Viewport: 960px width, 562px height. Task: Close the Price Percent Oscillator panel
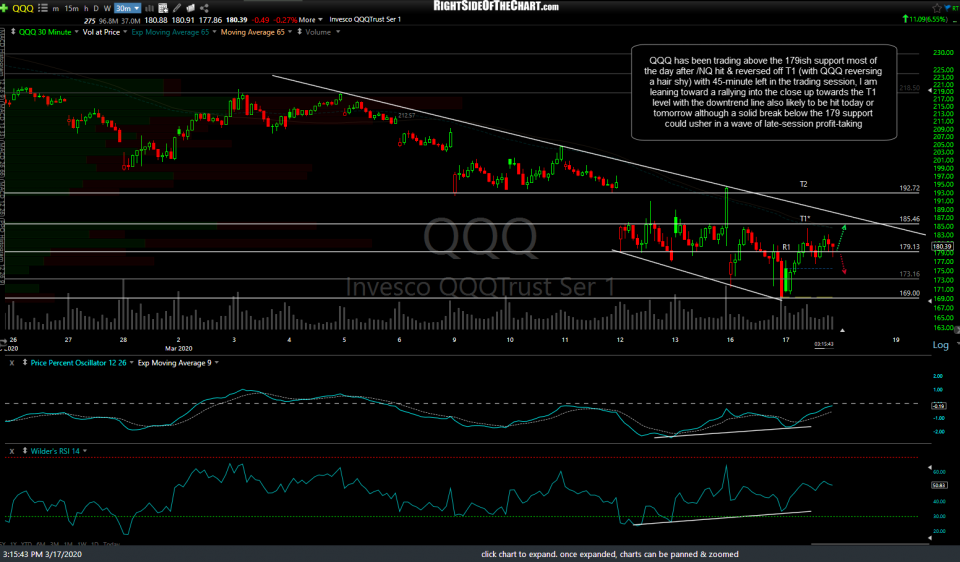pos(11,362)
